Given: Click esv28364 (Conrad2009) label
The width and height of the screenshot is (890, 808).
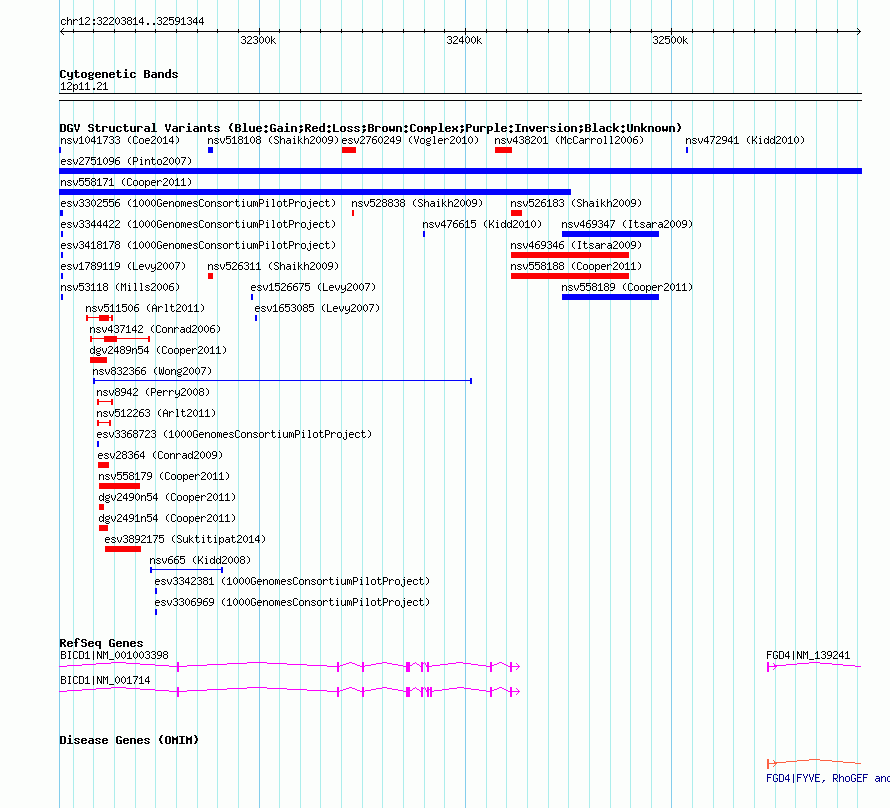Looking at the screenshot, I should coord(160,455).
